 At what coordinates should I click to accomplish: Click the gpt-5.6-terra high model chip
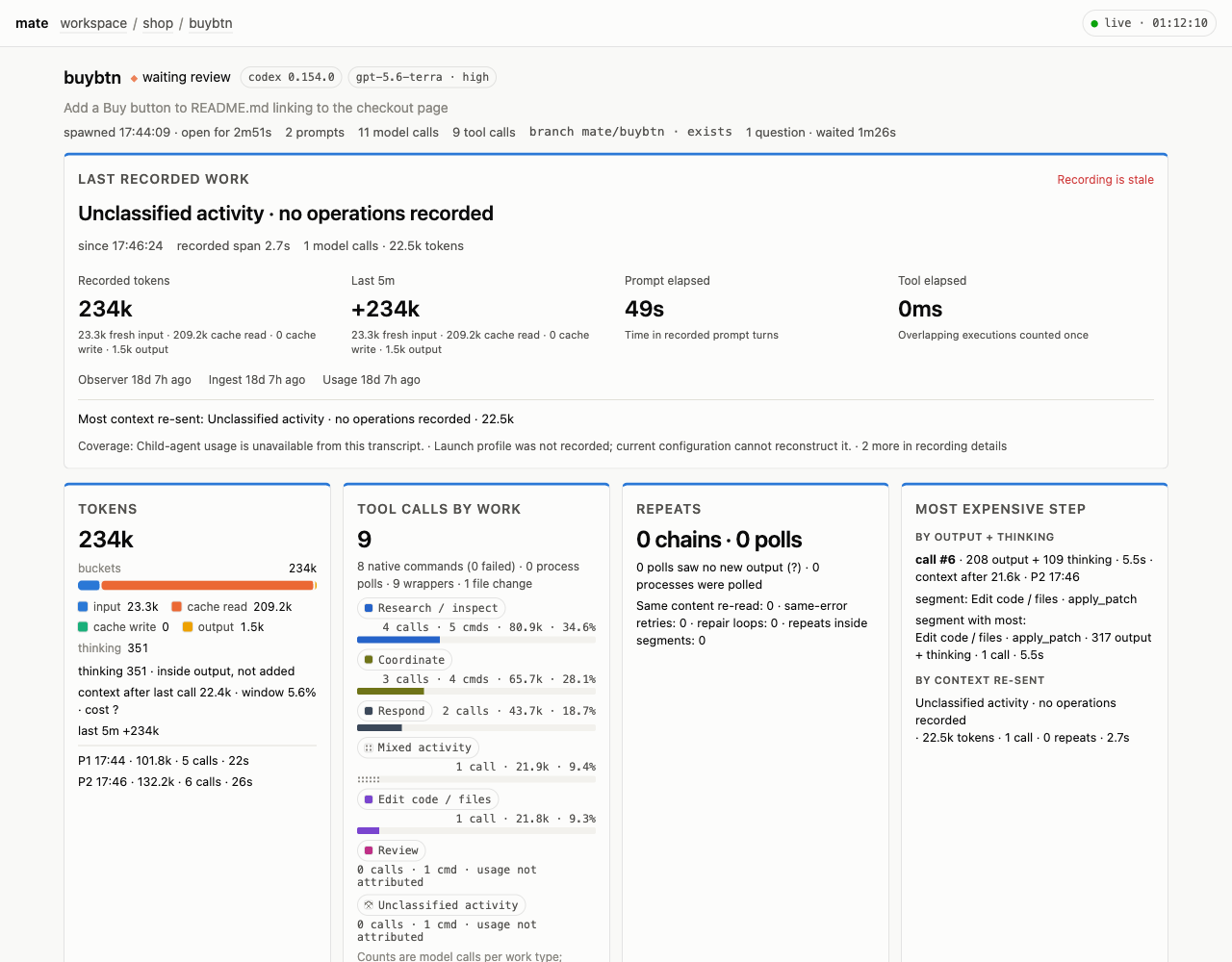tap(423, 77)
